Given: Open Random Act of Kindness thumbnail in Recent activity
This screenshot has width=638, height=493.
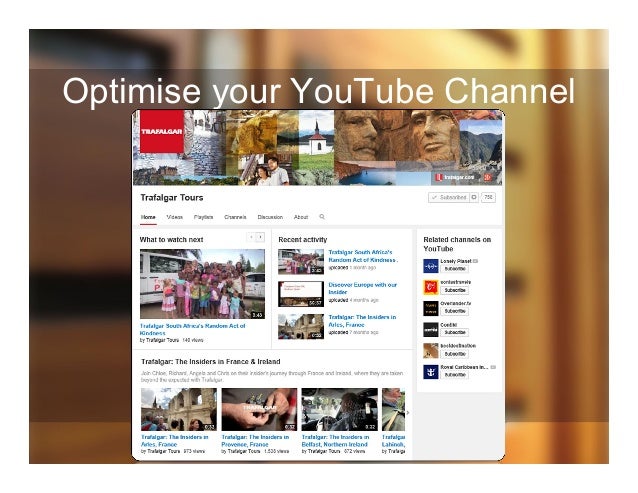Looking at the screenshot, I should click(301, 262).
